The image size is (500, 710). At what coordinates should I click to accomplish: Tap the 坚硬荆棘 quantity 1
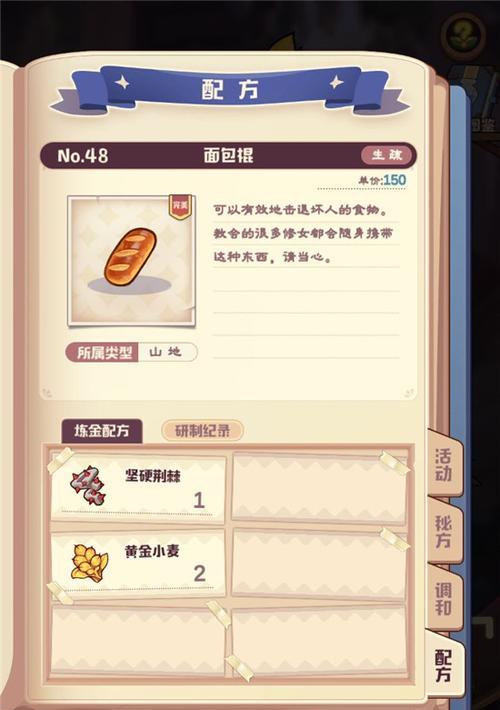[199, 500]
